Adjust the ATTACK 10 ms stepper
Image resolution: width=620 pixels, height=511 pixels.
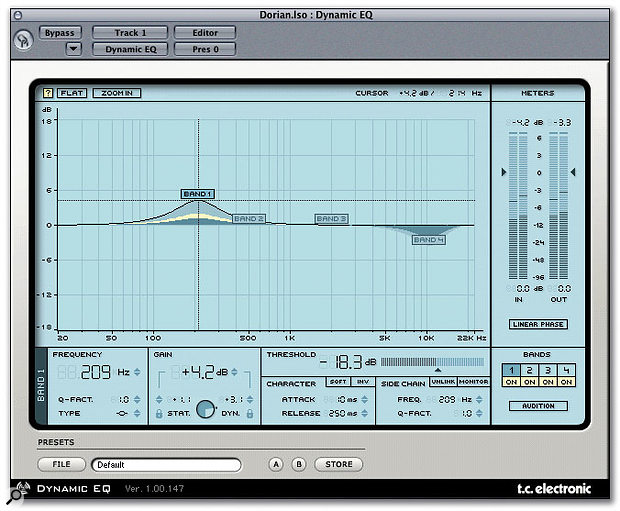pyautogui.click(x=365, y=399)
